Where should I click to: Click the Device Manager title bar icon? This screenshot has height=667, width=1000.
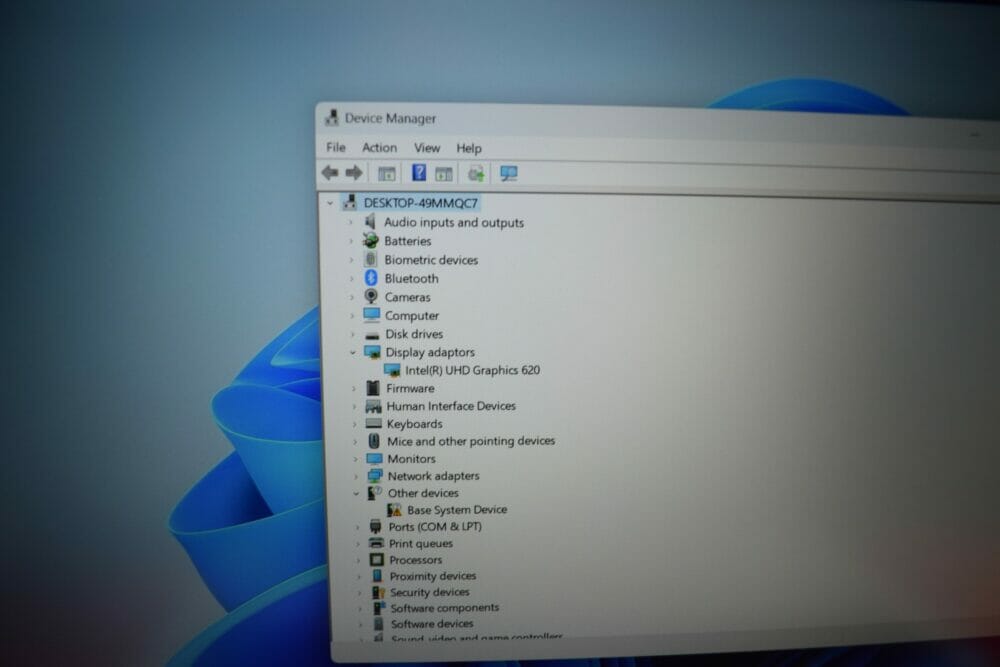click(x=332, y=117)
